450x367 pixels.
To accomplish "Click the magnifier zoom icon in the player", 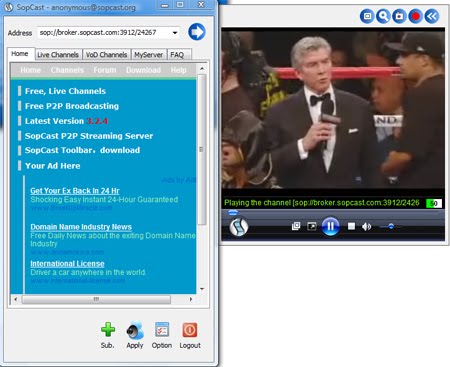I will (383, 16).
